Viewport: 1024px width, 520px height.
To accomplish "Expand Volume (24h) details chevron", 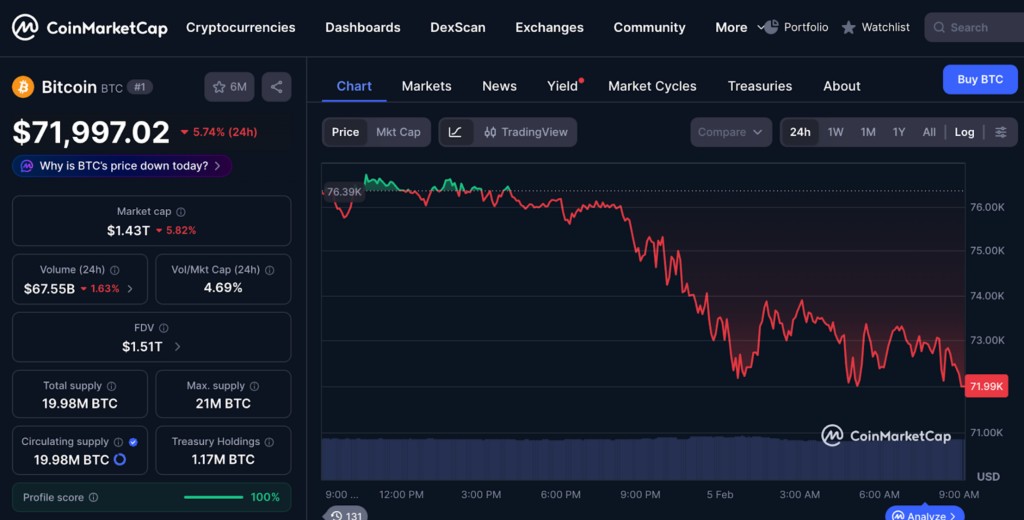I will pyautogui.click(x=130, y=289).
